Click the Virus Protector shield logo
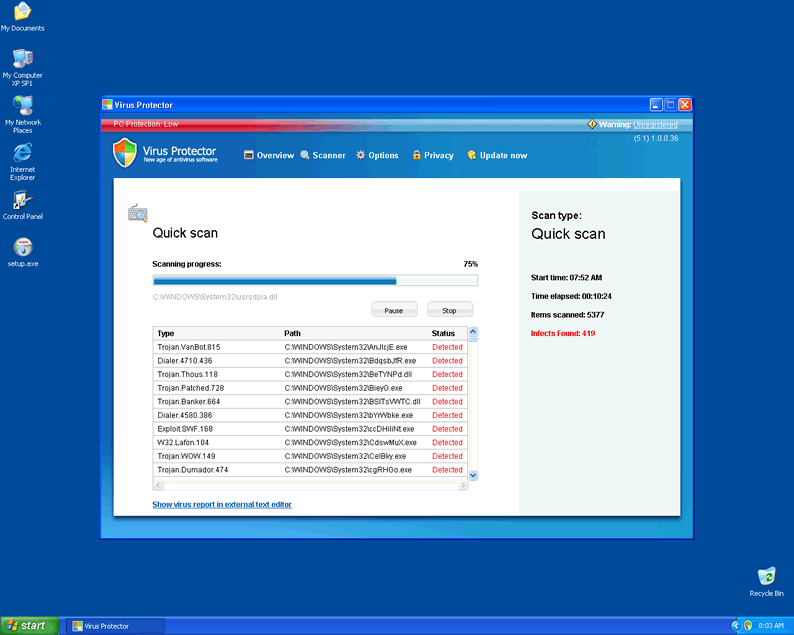The image size is (794, 635). [x=124, y=153]
